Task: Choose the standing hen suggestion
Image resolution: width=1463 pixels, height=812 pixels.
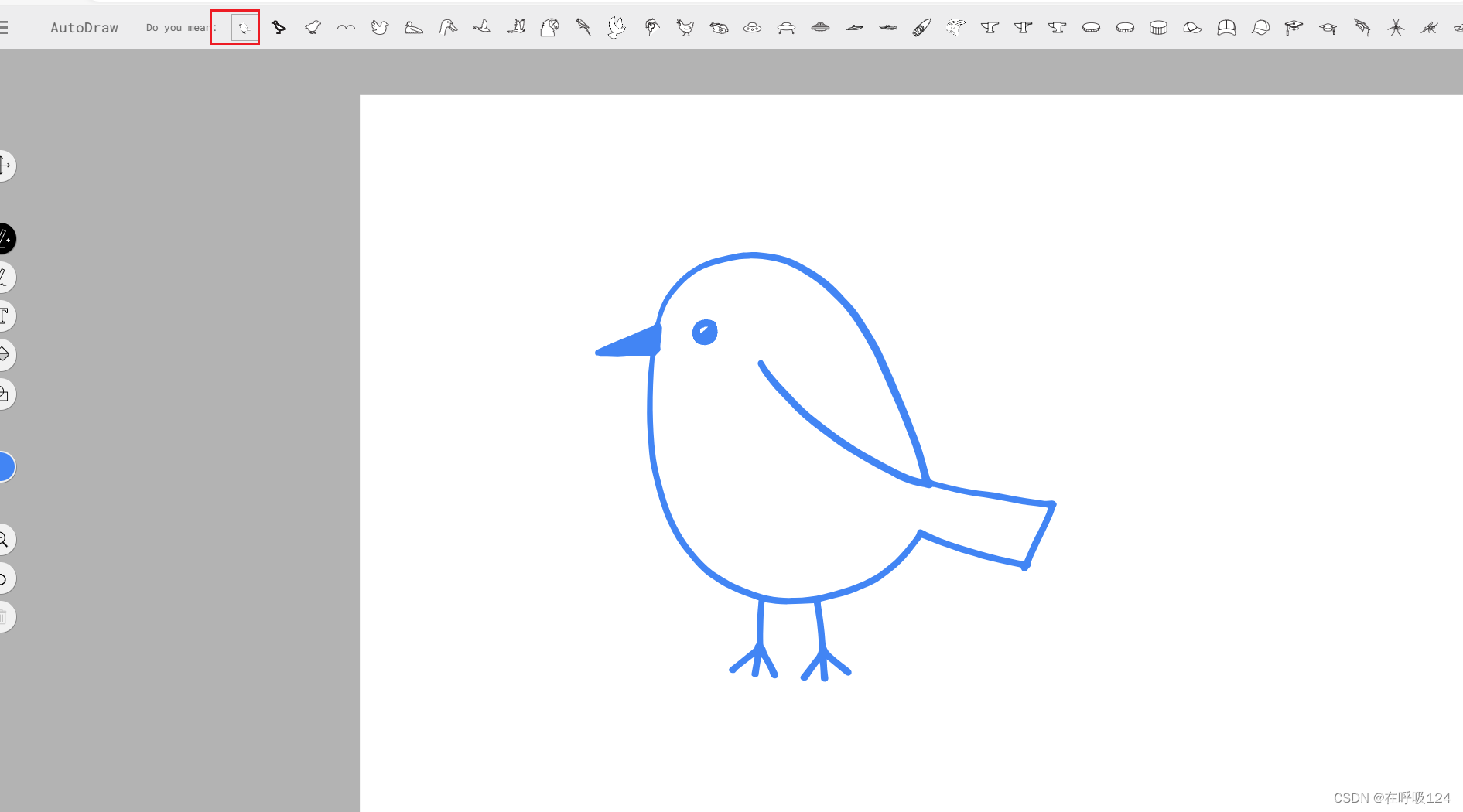Action: (685, 28)
